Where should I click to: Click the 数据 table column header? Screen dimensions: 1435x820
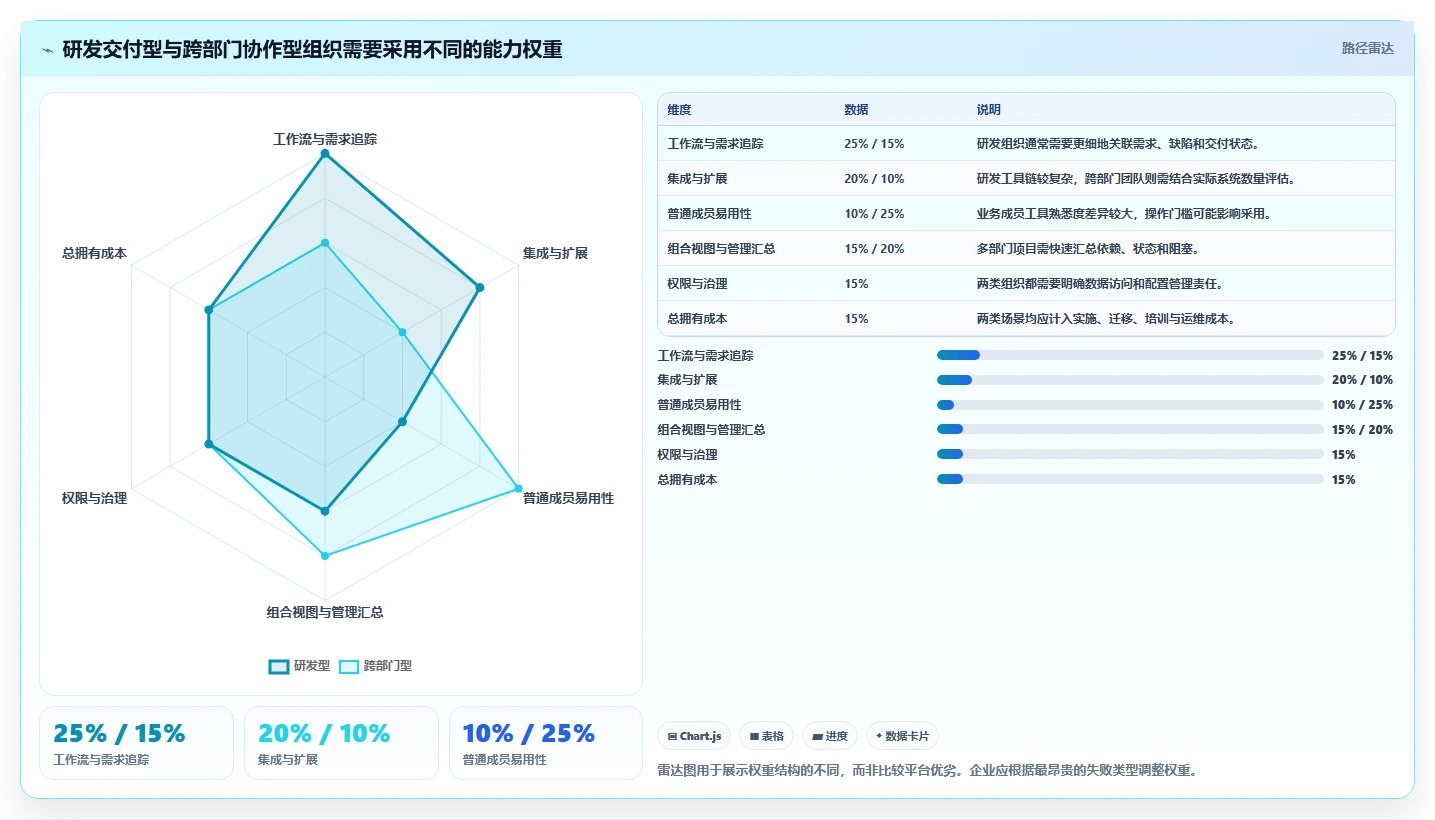point(856,109)
